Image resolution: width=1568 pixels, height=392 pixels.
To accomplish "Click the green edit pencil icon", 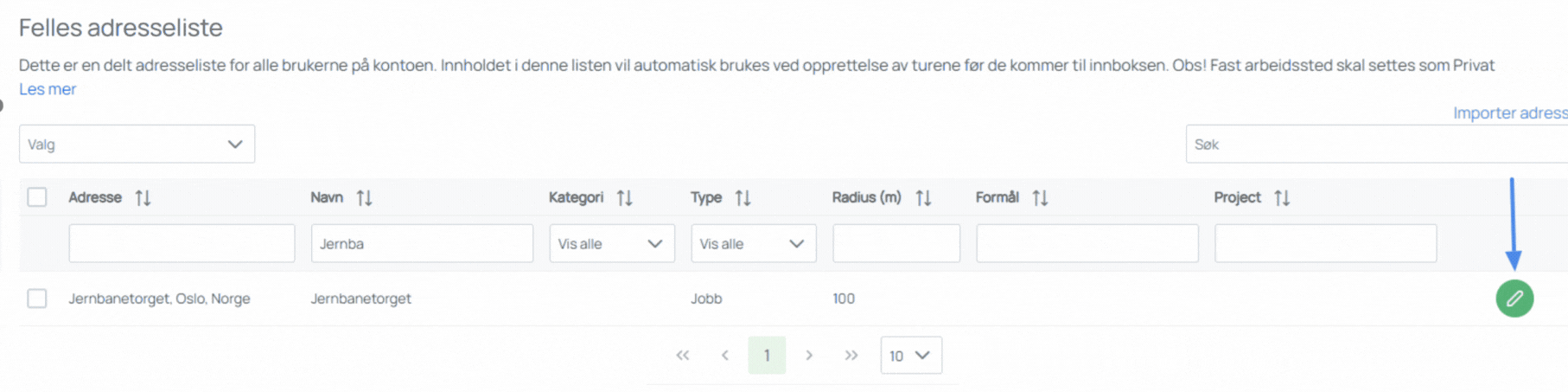I will tap(1514, 299).
